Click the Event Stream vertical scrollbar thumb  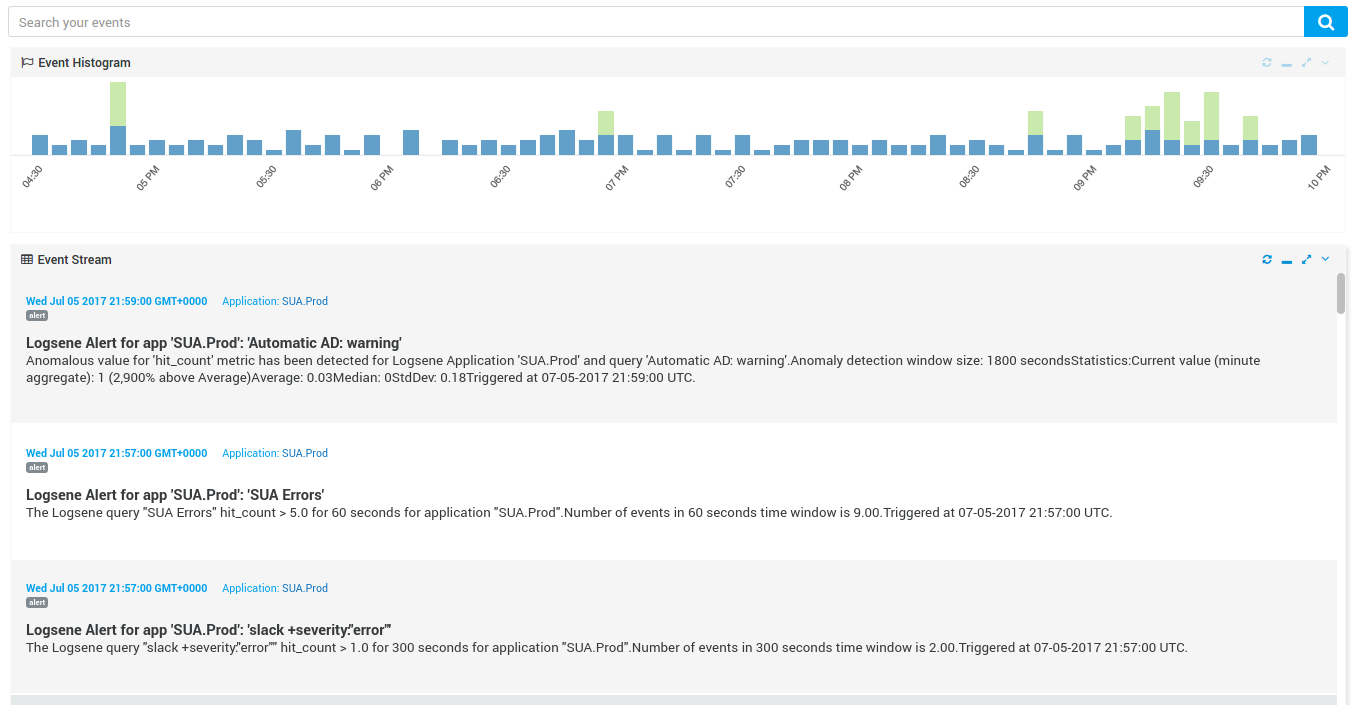point(1341,293)
